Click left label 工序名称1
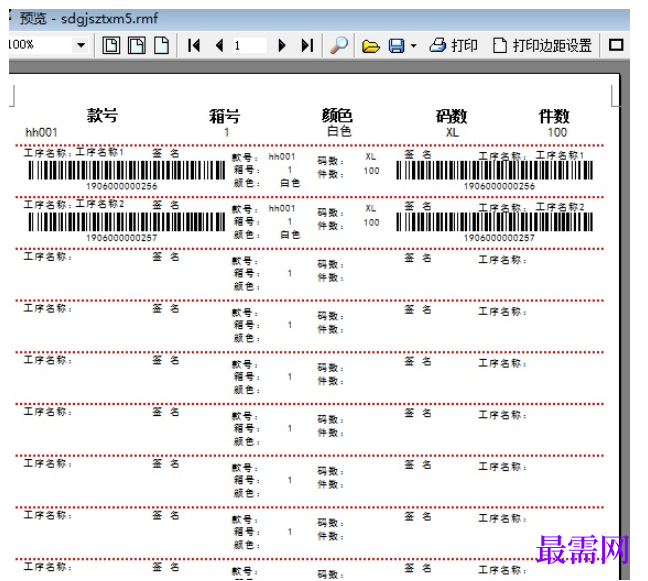 [x=100, y=152]
